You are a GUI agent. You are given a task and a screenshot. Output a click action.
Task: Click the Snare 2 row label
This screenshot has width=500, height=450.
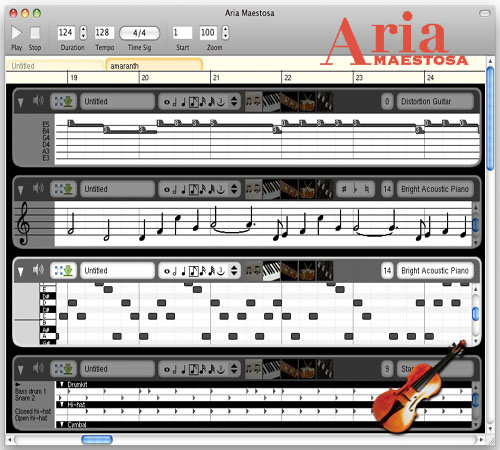(25, 398)
